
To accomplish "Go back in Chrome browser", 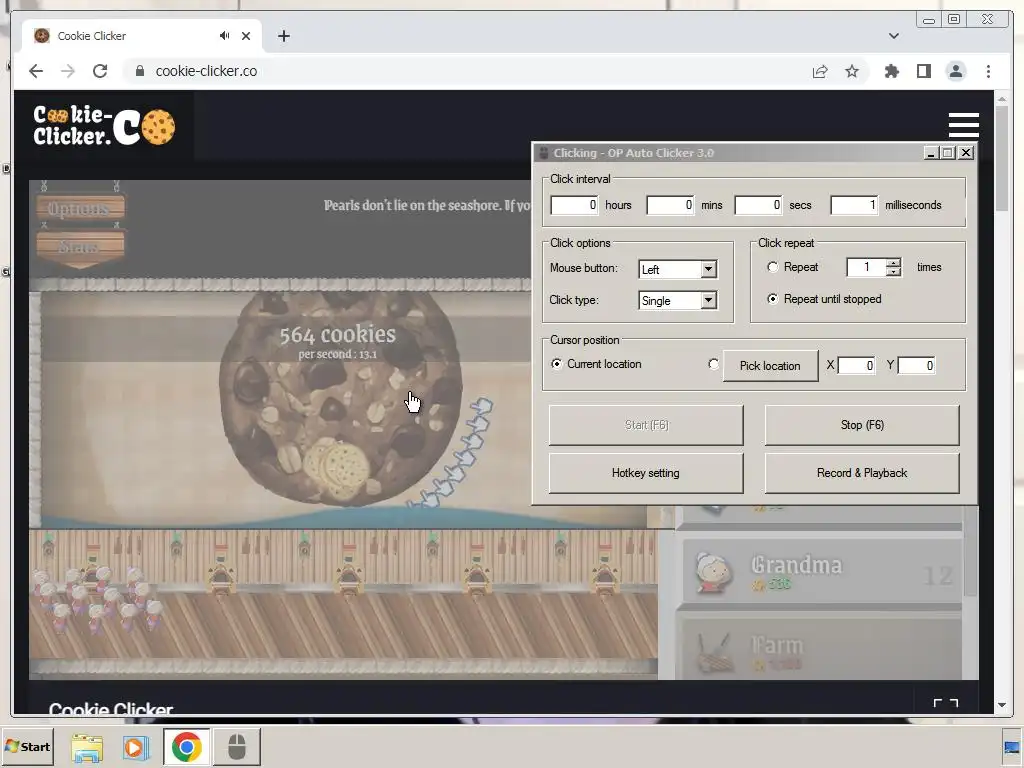I will 36,71.
